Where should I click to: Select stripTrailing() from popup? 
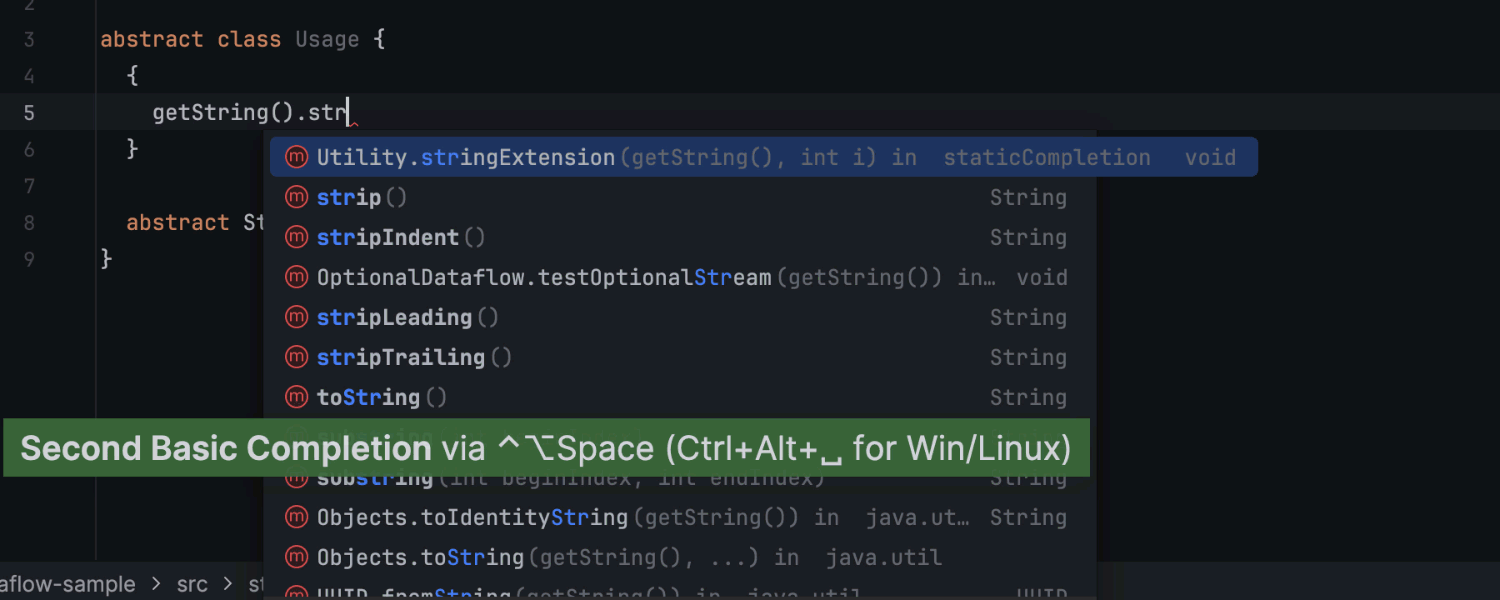pos(680,357)
